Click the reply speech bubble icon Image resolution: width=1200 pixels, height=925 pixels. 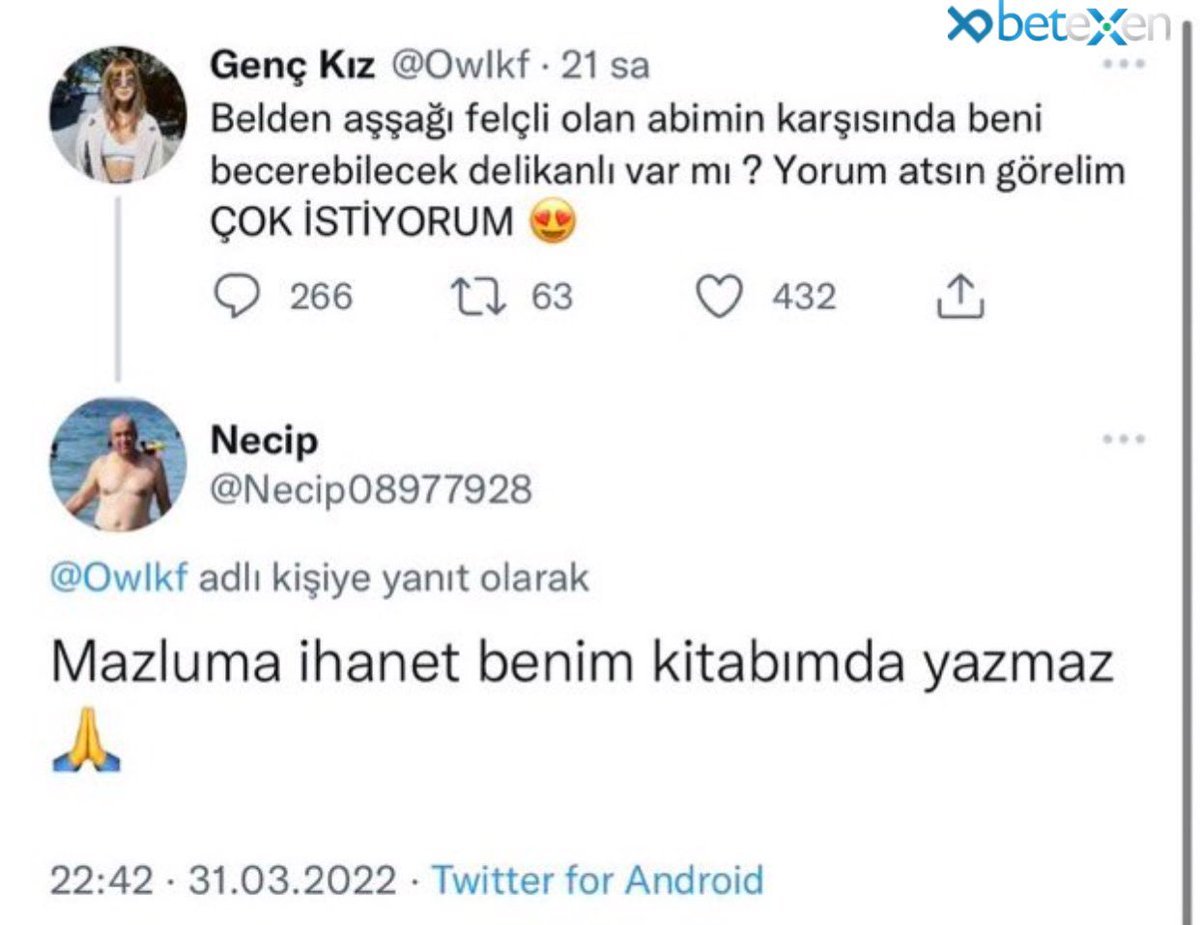(238, 297)
